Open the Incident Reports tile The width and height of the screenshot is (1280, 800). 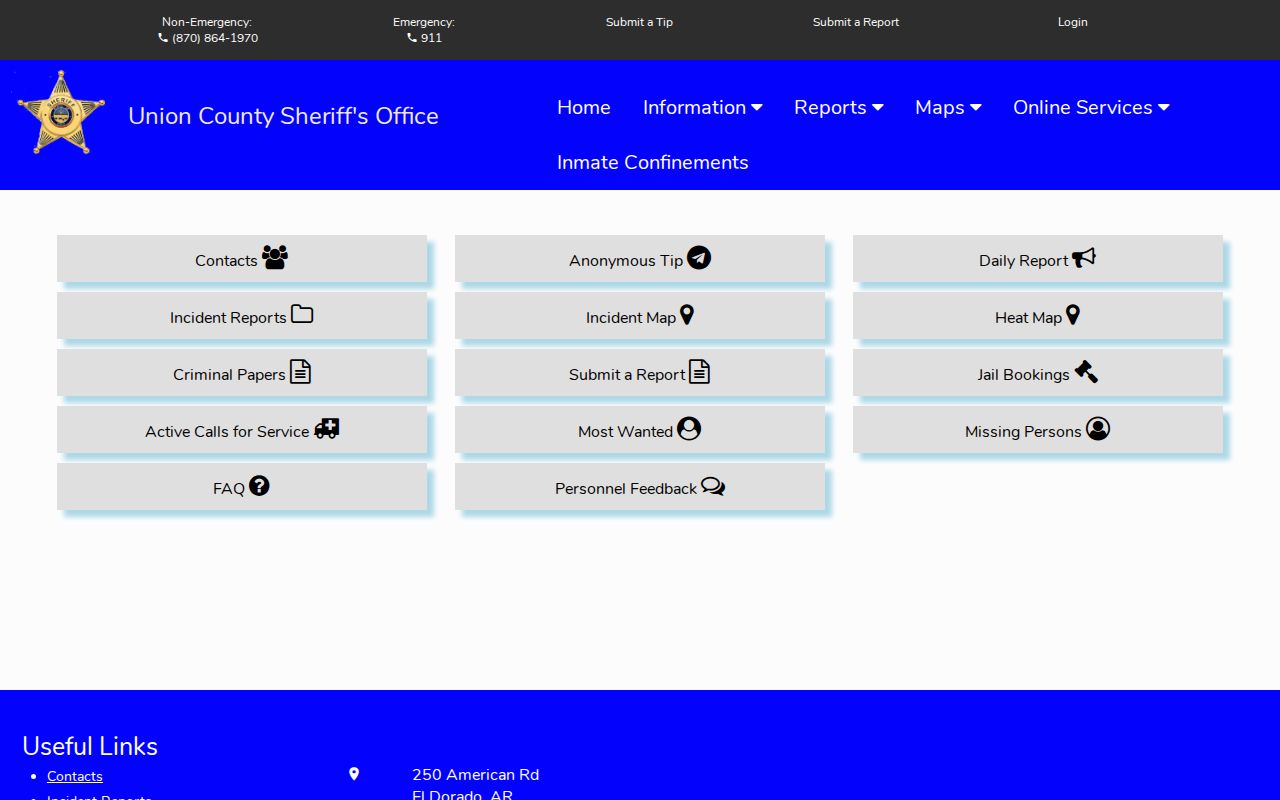pyautogui.click(x=242, y=316)
